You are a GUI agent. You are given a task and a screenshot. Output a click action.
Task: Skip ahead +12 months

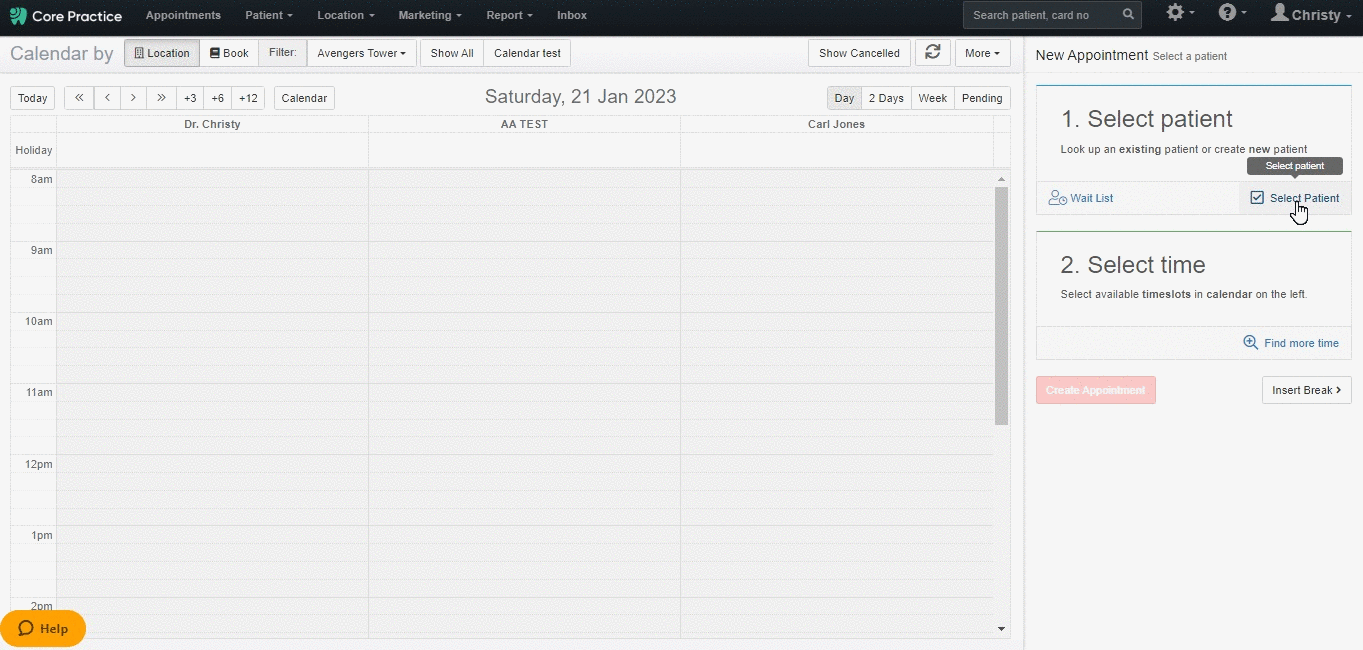click(248, 98)
